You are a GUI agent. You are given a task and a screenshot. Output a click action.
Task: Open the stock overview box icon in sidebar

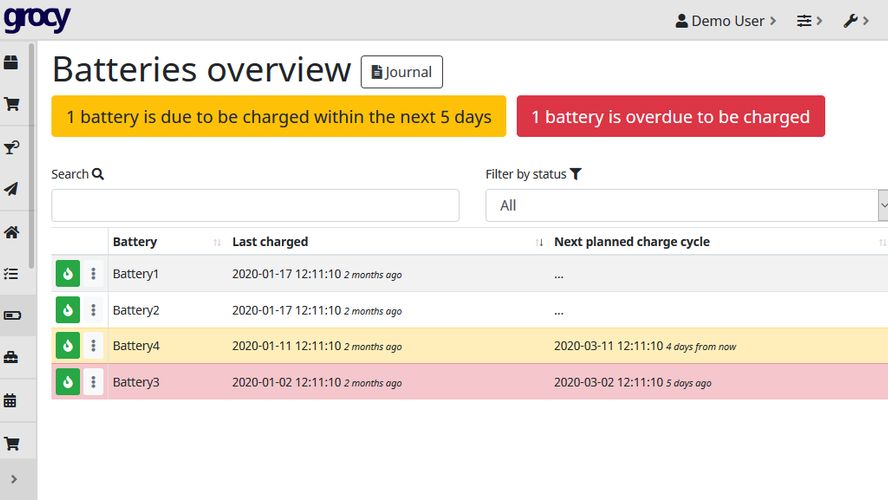click(12, 63)
